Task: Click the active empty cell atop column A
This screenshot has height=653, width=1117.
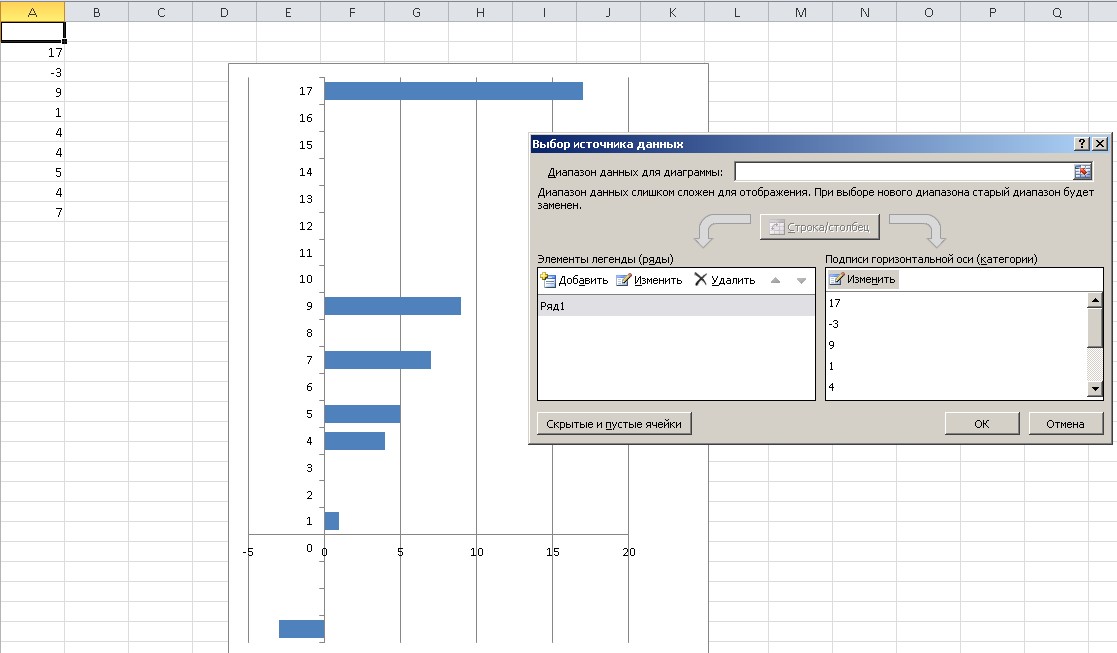Action: tap(32, 32)
